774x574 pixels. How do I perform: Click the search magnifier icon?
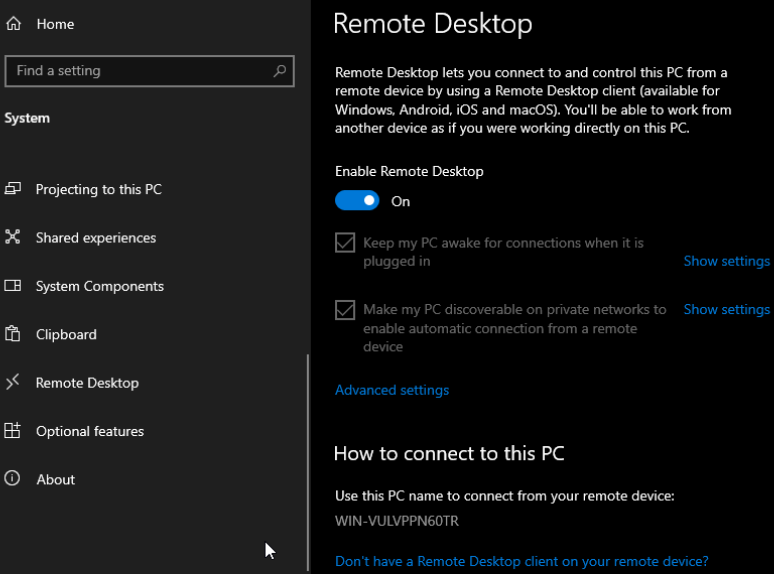281,71
